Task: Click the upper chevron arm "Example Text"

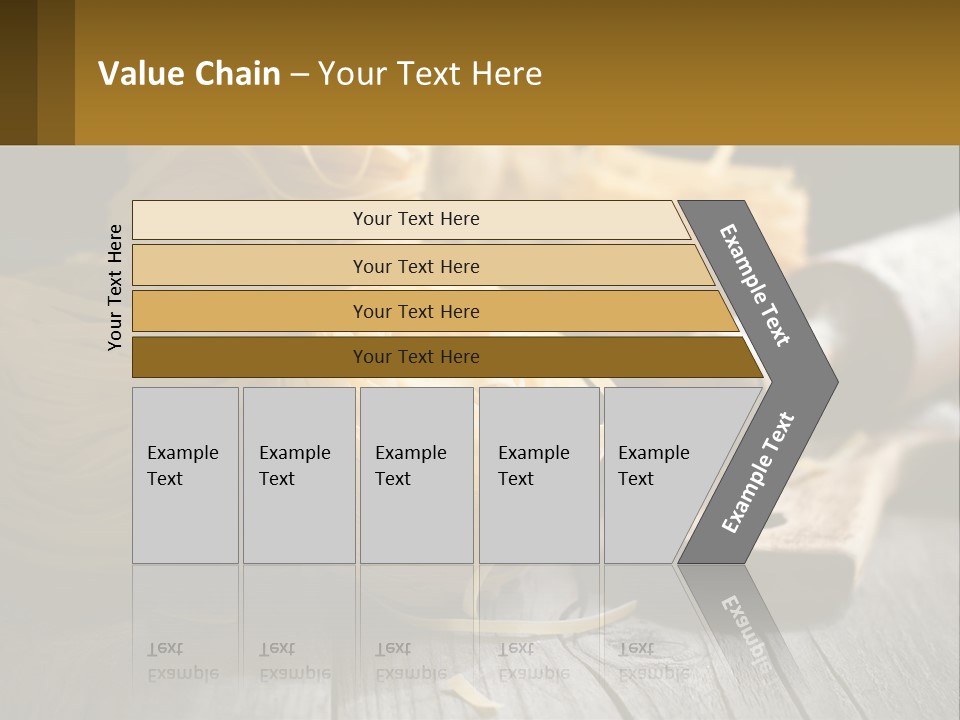Action: tap(757, 284)
